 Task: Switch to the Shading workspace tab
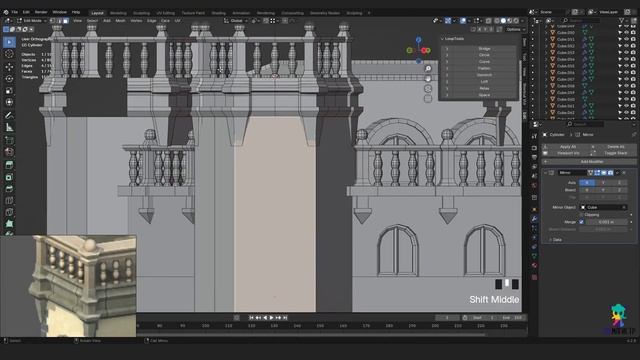pos(218,13)
